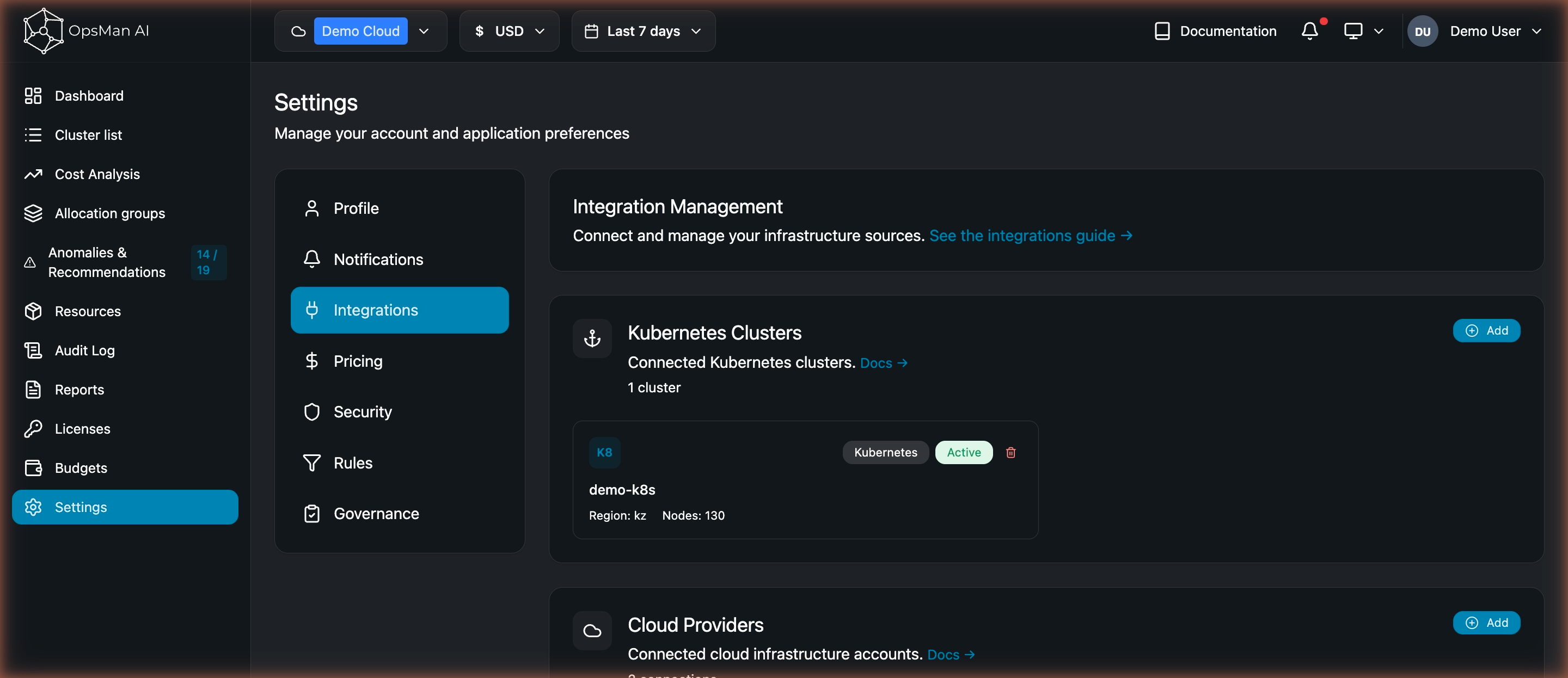Image resolution: width=1568 pixels, height=678 pixels.
Task: Click the DU user avatar
Action: [x=1422, y=31]
